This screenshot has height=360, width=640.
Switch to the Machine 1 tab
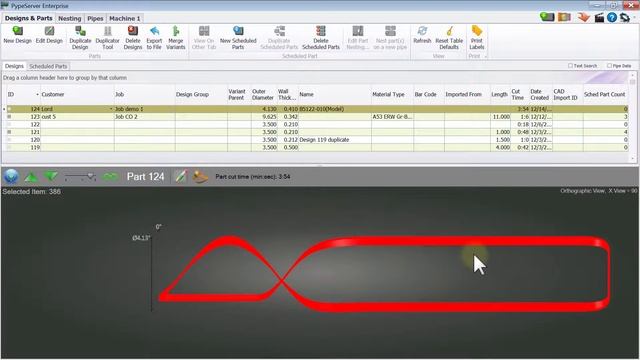coord(124,18)
